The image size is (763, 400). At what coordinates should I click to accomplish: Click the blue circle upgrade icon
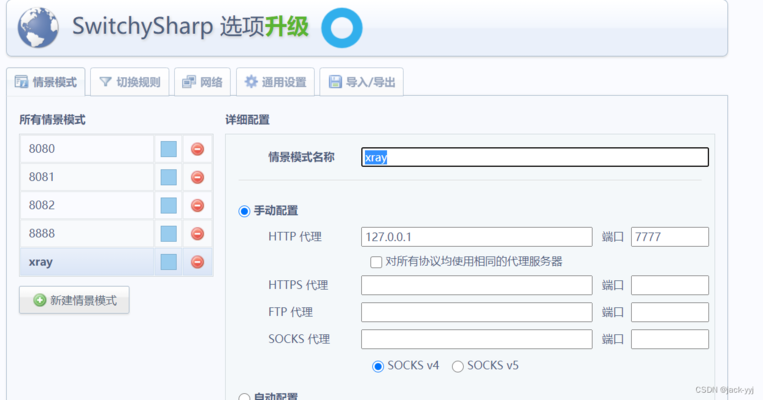pyautogui.click(x=343, y=27)
